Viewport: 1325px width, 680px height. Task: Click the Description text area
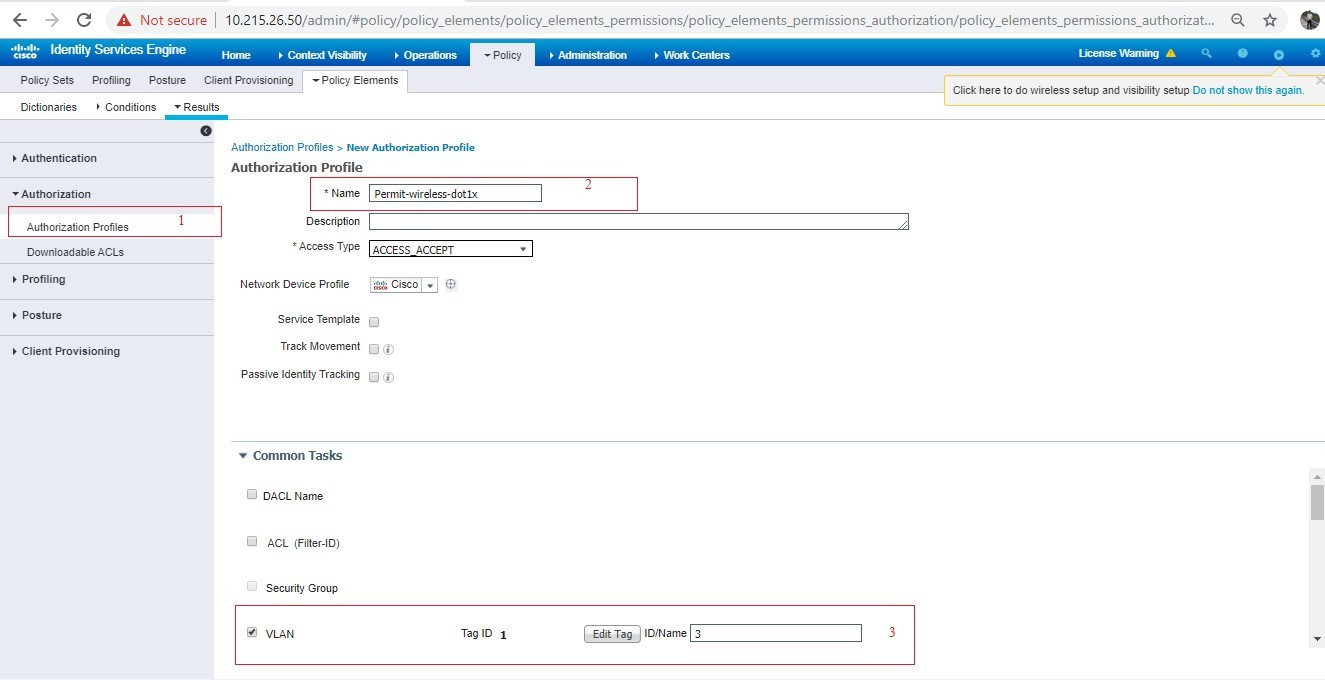coord(639,221)
